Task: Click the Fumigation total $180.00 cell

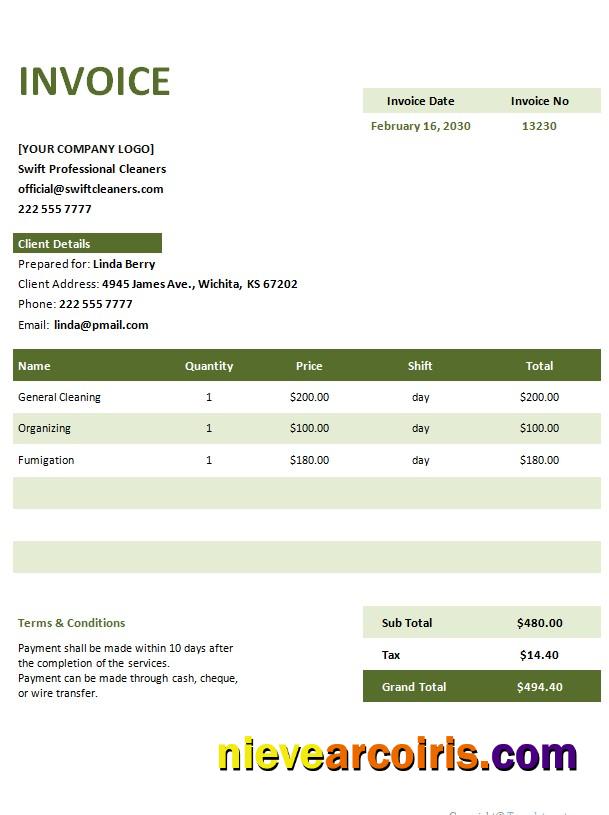Action: click(x=539, y=460)
